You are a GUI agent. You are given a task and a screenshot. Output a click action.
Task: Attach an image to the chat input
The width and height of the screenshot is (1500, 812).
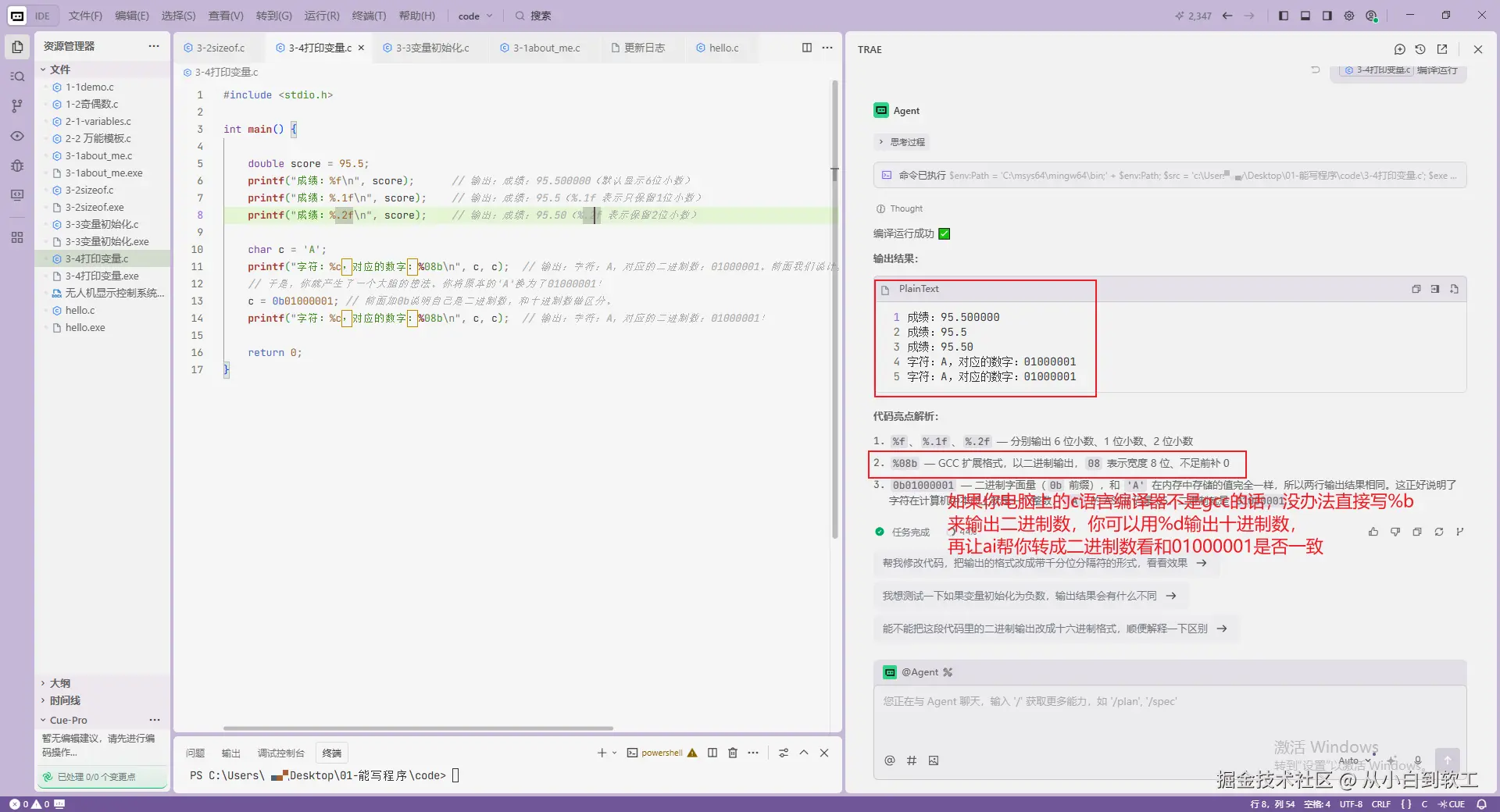point(934,760)
